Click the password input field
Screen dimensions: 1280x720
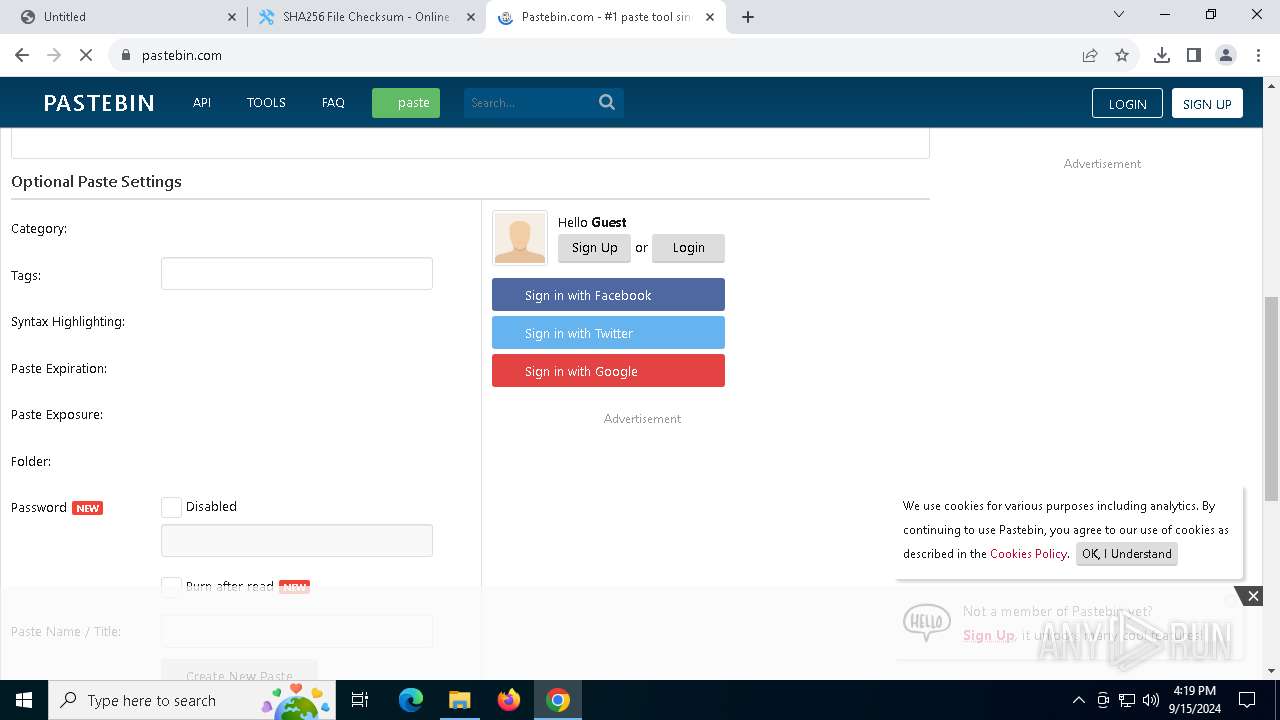coord(297,541)
